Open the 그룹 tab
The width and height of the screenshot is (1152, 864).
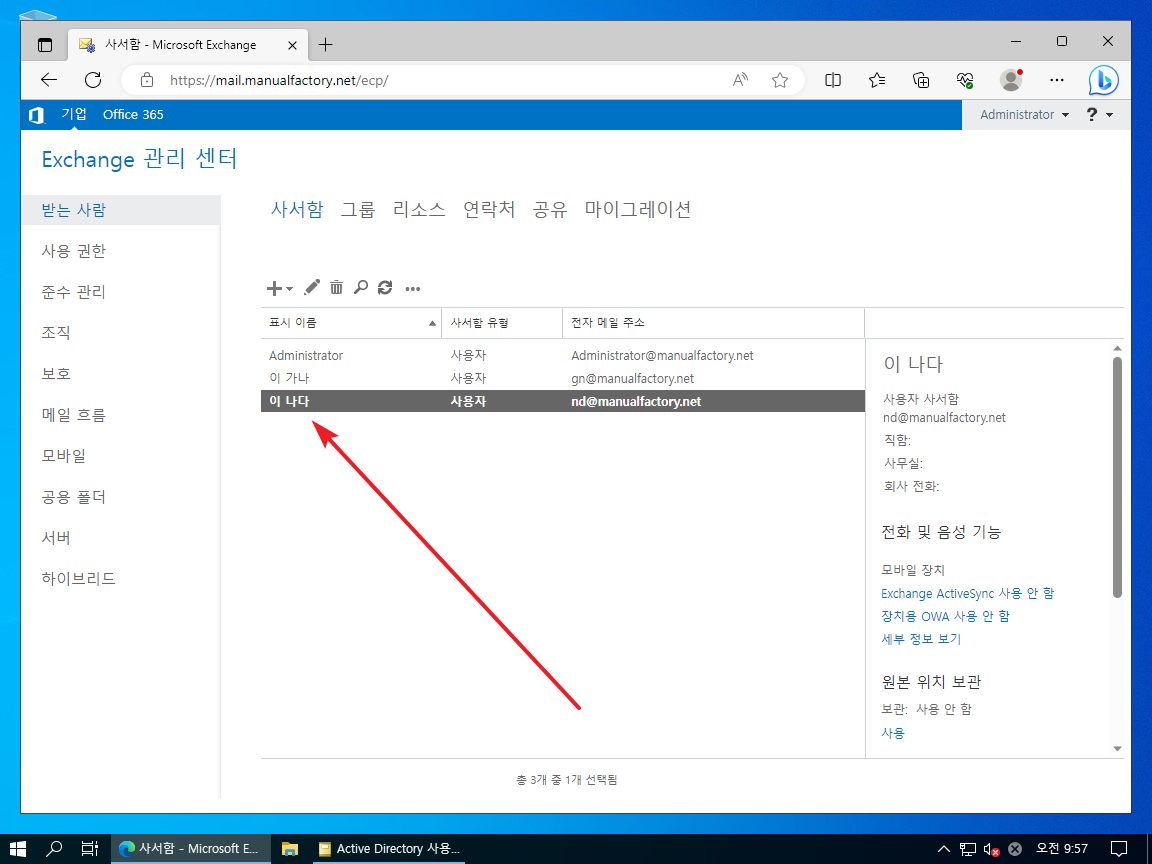358,209
